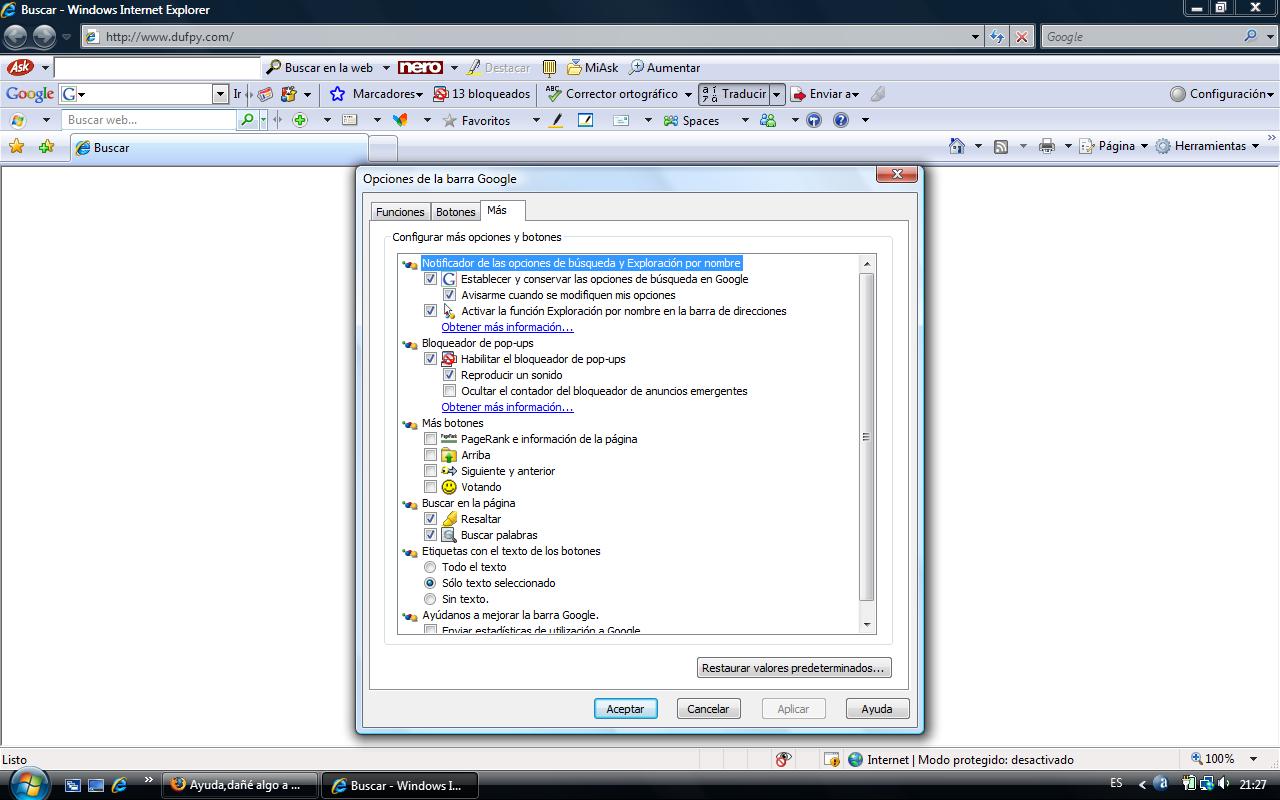Expand the Traducir dropdown arrow
The height and width of the screenshot is (800, 1280).
(x=777, y=94)
